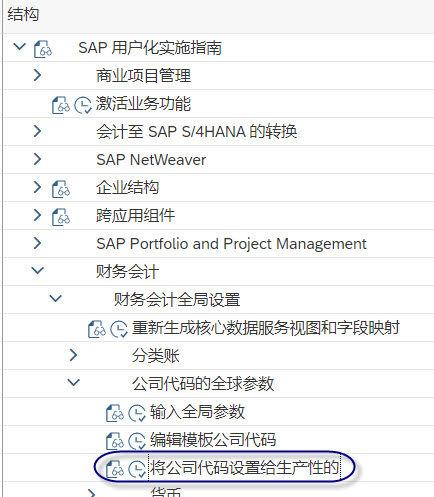Expand SAP Portfolio and Project Management node
This screenshot has width=434, height=497.
coord(37,243)
